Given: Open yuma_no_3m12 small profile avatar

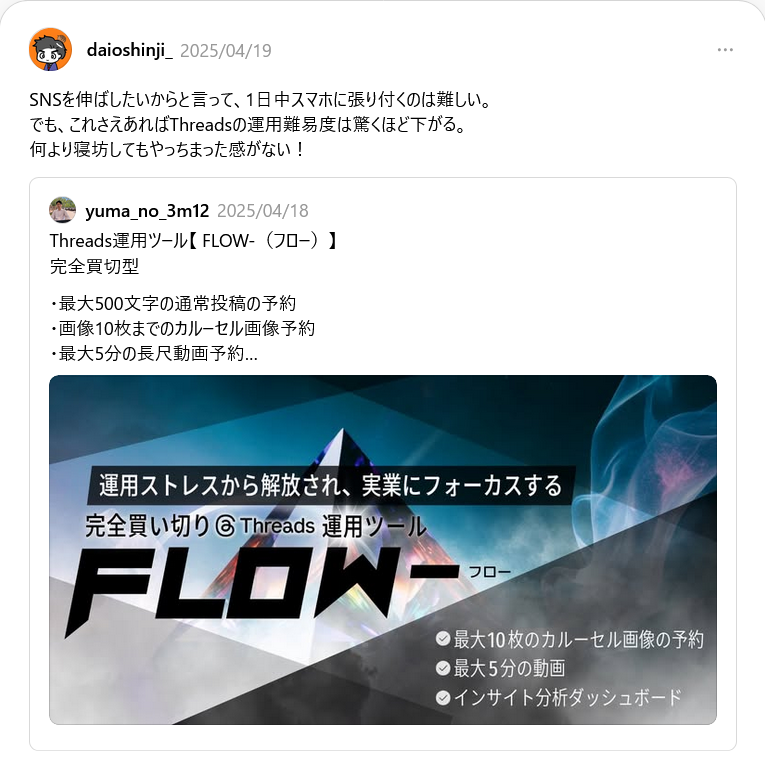Looking at the screenshot, I should pos(62,210).
